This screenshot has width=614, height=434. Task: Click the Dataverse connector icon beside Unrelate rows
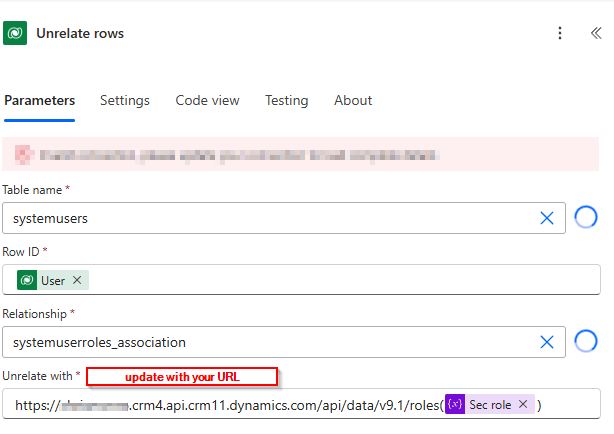tap(16, 33)
